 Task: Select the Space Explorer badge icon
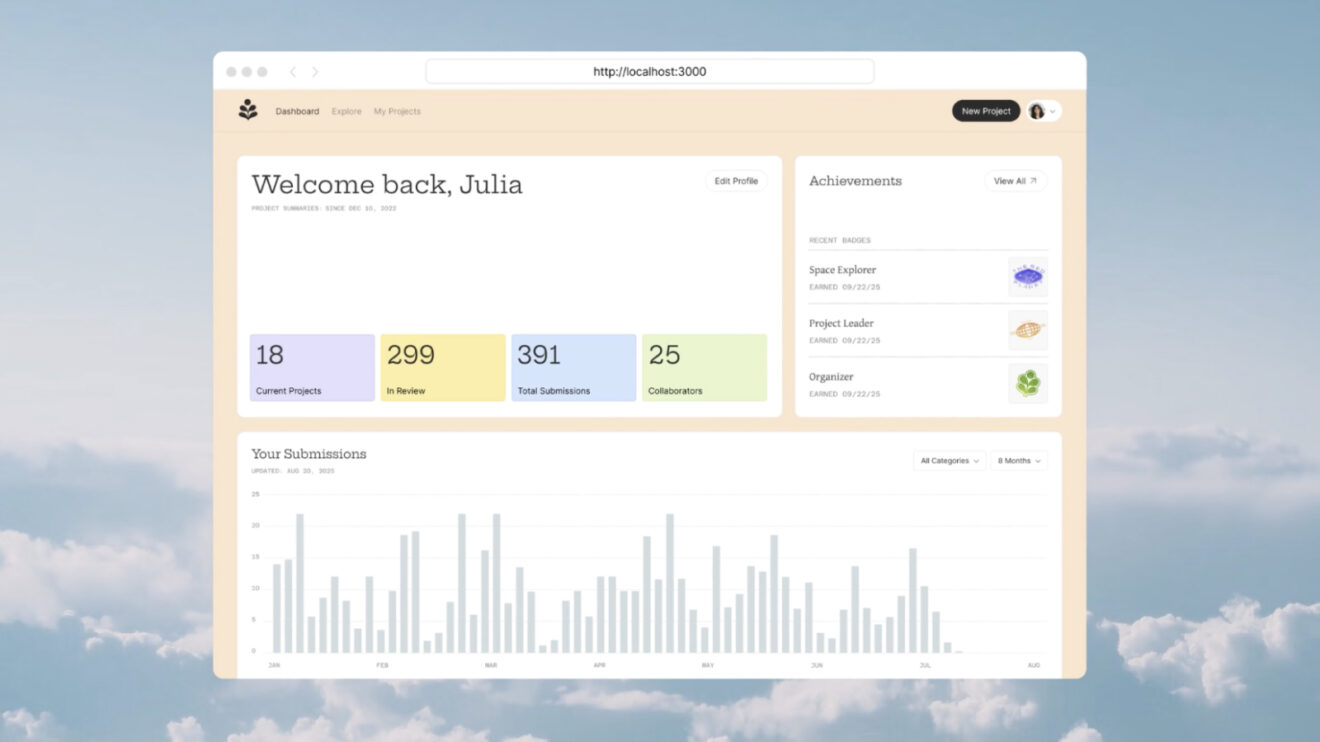[x=1028, y=276]
